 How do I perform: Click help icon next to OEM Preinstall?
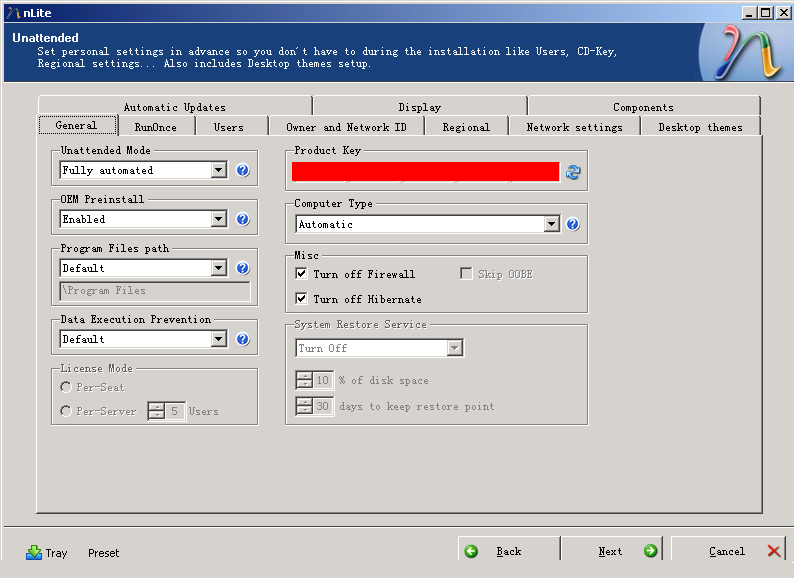point(242,219)
